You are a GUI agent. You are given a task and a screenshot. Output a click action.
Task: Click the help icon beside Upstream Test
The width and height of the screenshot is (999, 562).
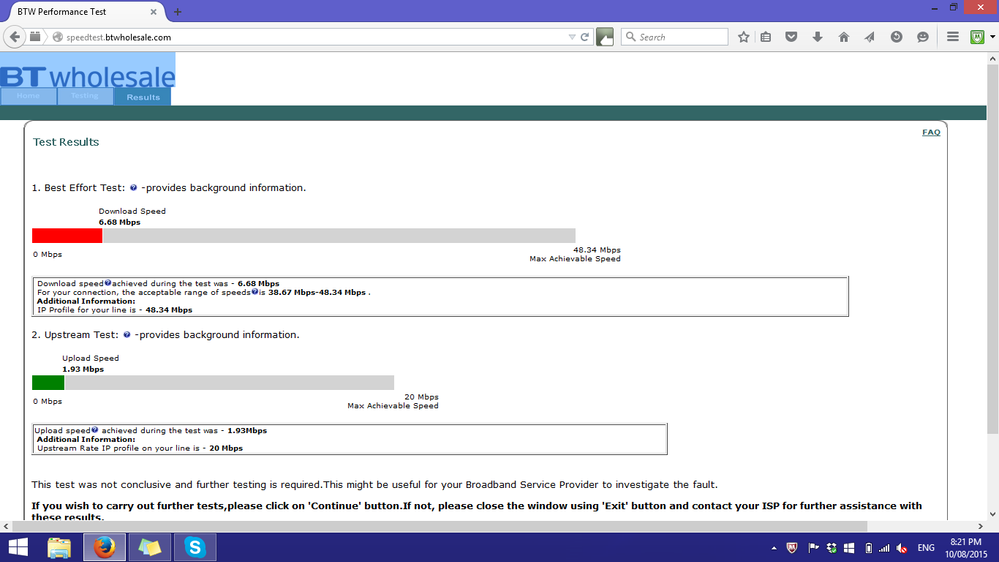point(127,335)
